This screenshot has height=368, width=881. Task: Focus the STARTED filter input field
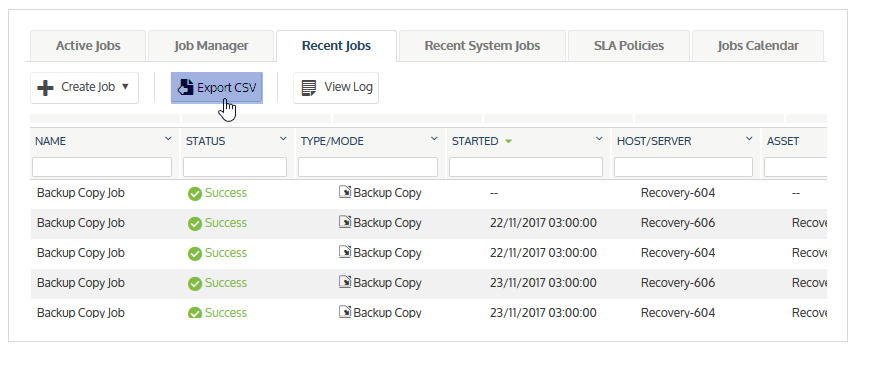click(526, 167)
